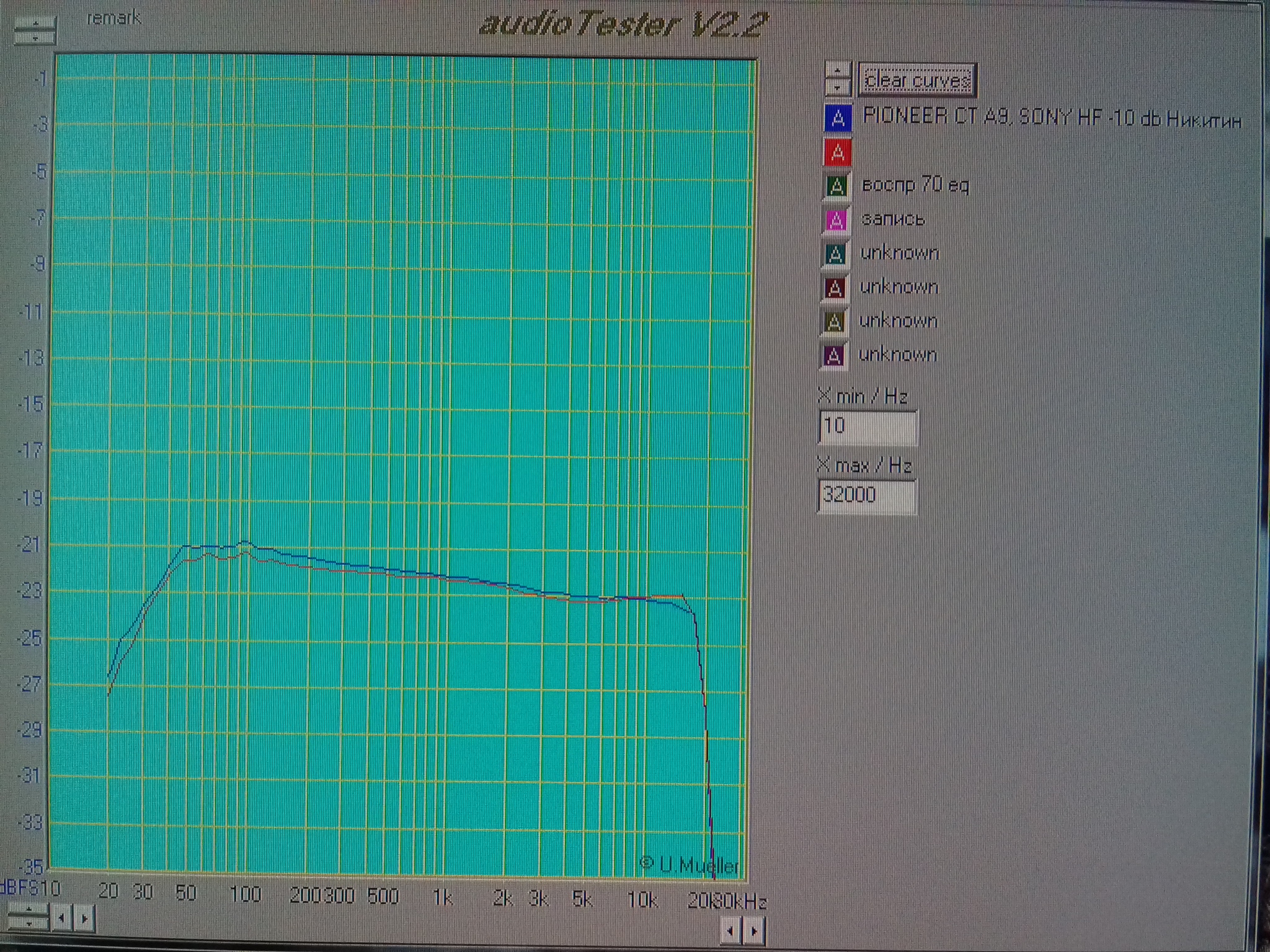Click the dark red second unknown curve button
The image size is (1270, 952).
[x=835, y=288]
